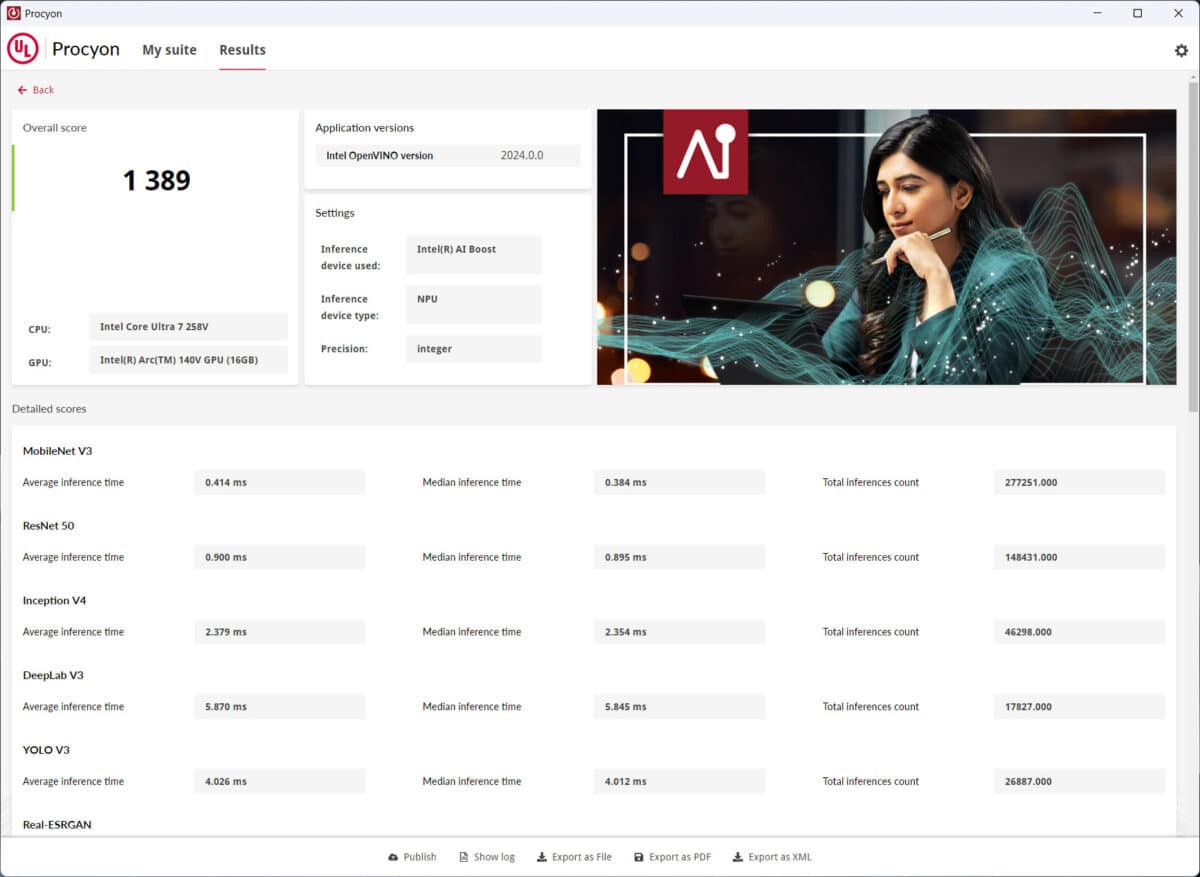Viewport: 1200px width, 877px height.
Task: Click MobileNet V3 average time 0.414 ms
Action: (x=280, y=482)
